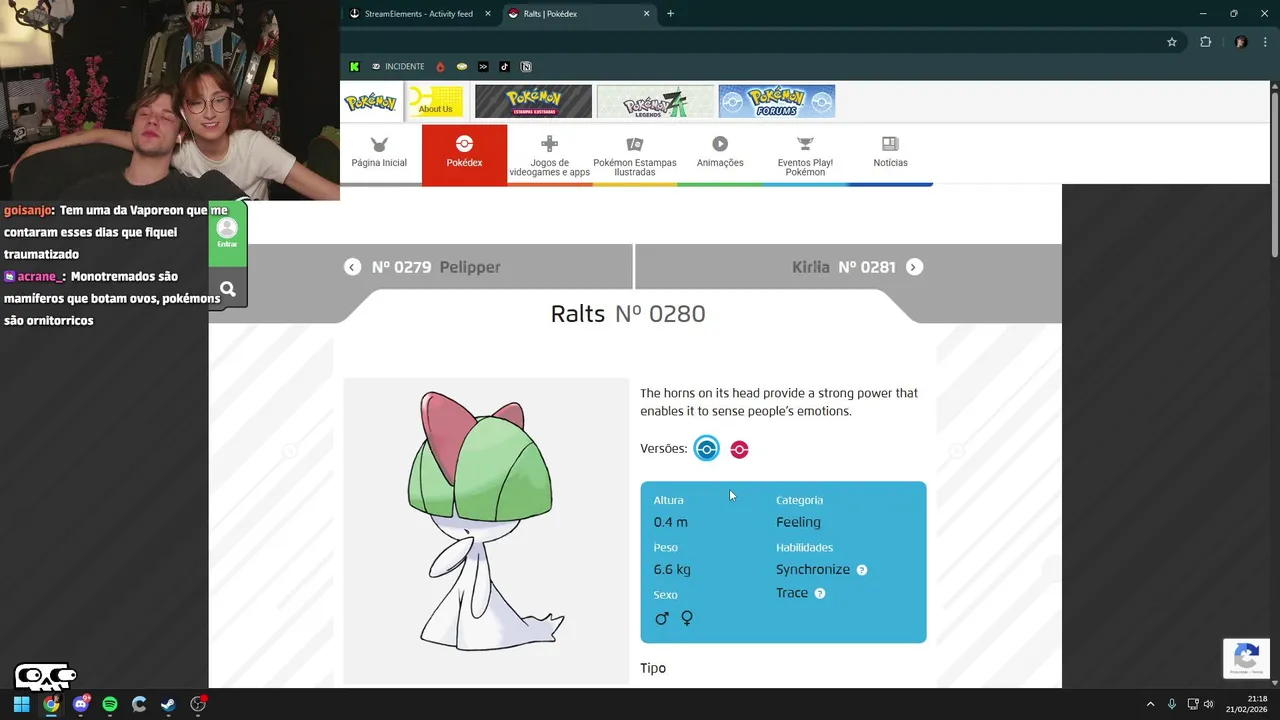Image resolution: width=1280 pixels, height=720 pixels.
Task: Open Chrome from the taskbar
Action: click(51, 704)
